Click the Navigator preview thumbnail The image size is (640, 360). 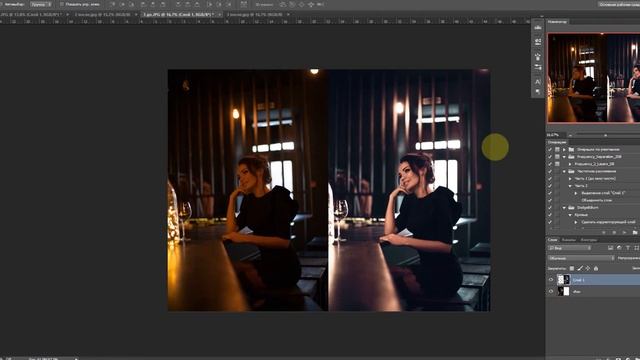[x=593, y=78]
